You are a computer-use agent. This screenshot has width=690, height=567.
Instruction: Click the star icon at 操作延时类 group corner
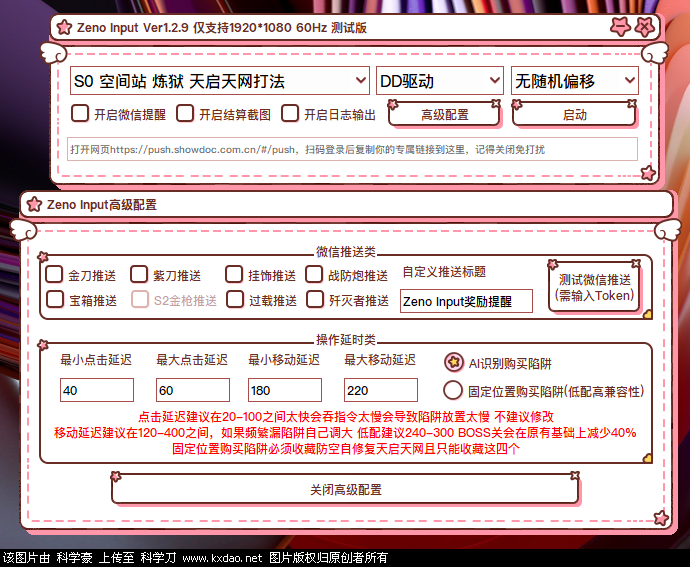[x=646, y=458]
